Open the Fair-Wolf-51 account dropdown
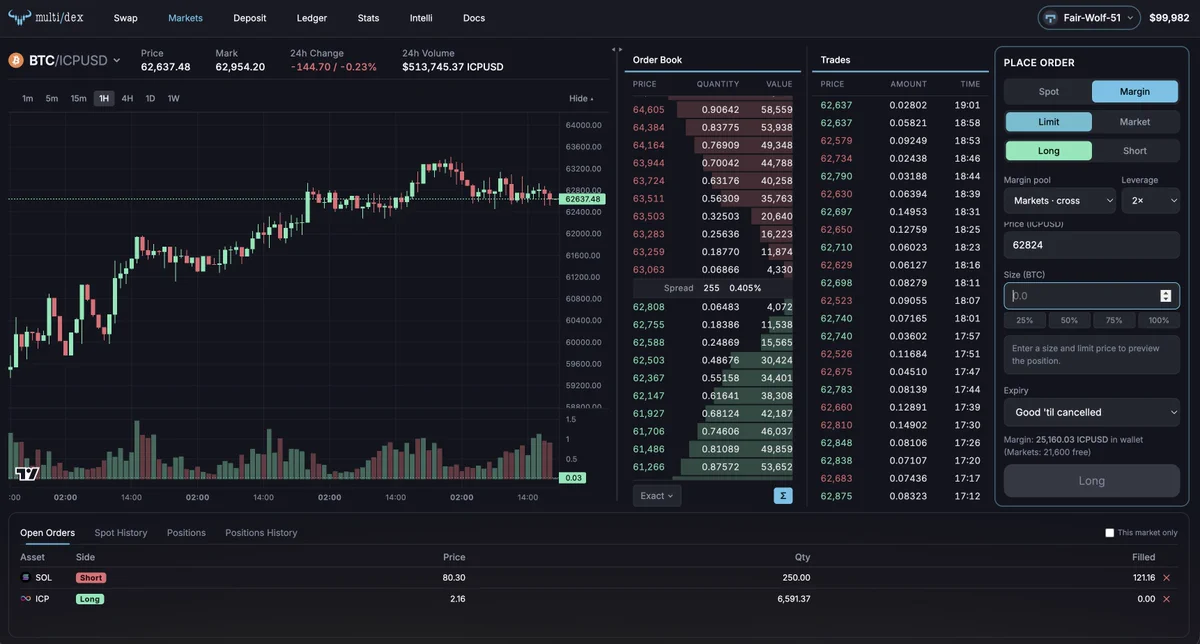 (x=1089, y=18)
